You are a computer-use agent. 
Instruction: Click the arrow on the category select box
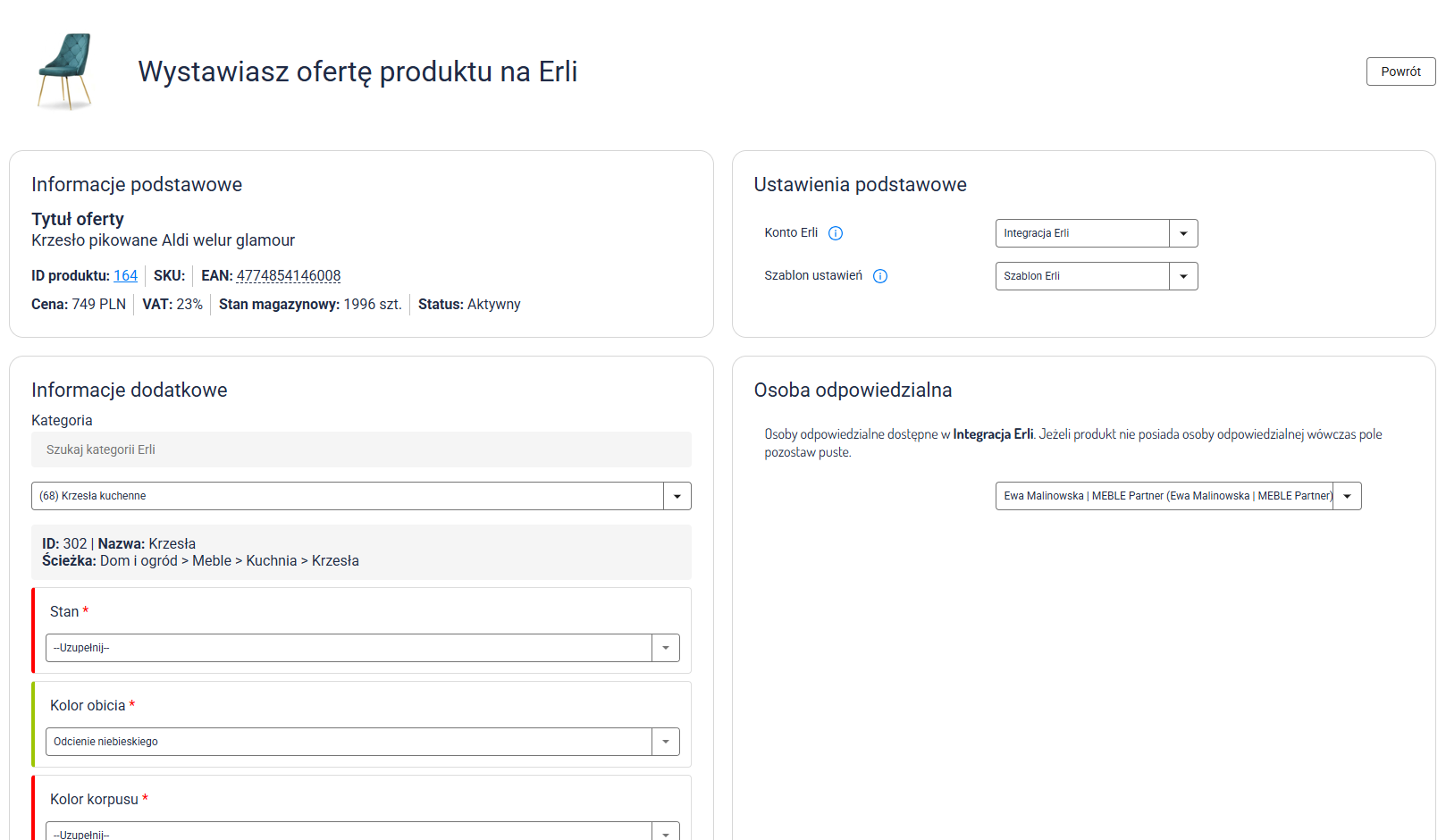(x=677, y=496)
